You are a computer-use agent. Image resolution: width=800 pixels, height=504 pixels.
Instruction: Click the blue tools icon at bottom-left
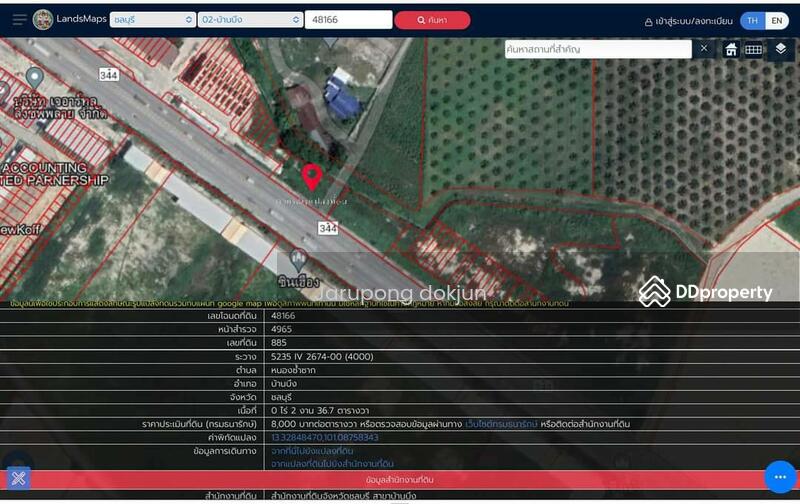tap(18, 478)
